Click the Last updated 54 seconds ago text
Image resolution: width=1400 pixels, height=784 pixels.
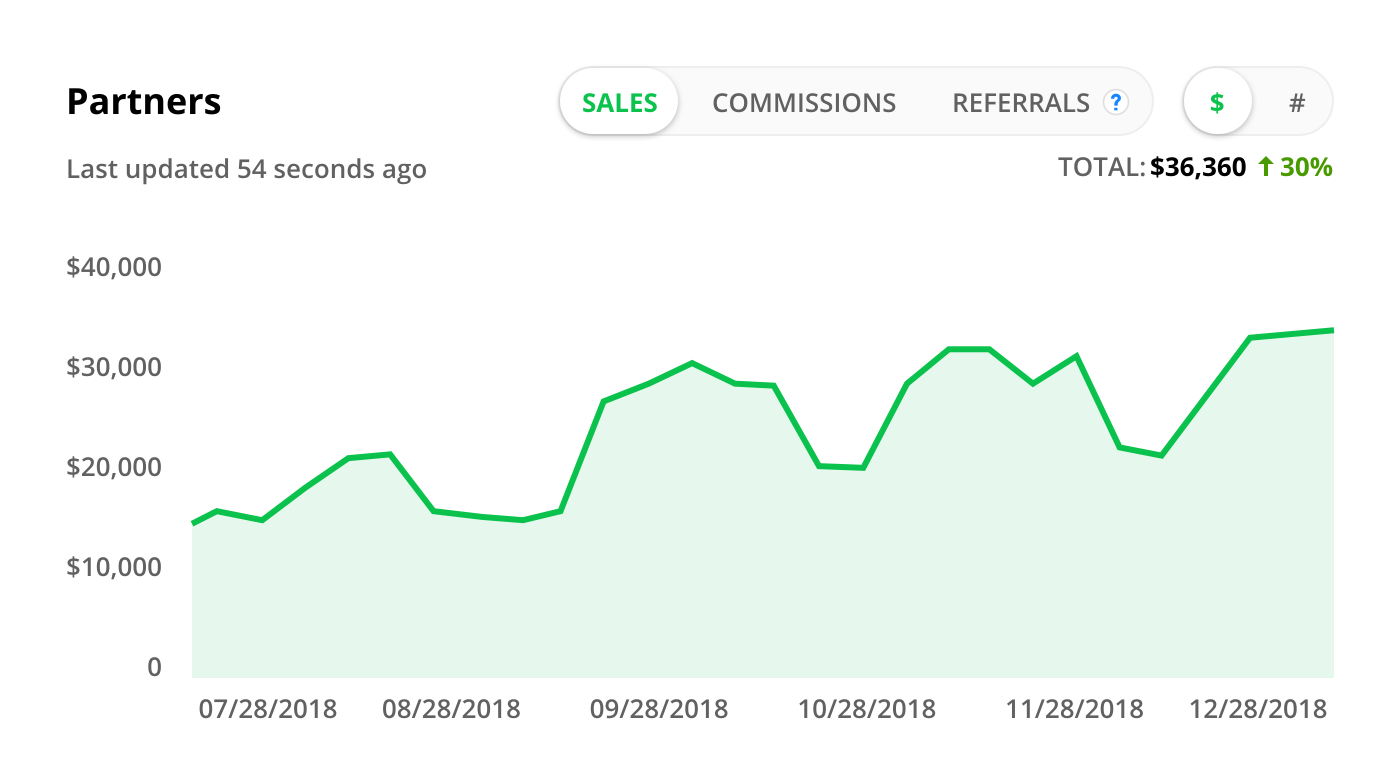pos(246,169)
